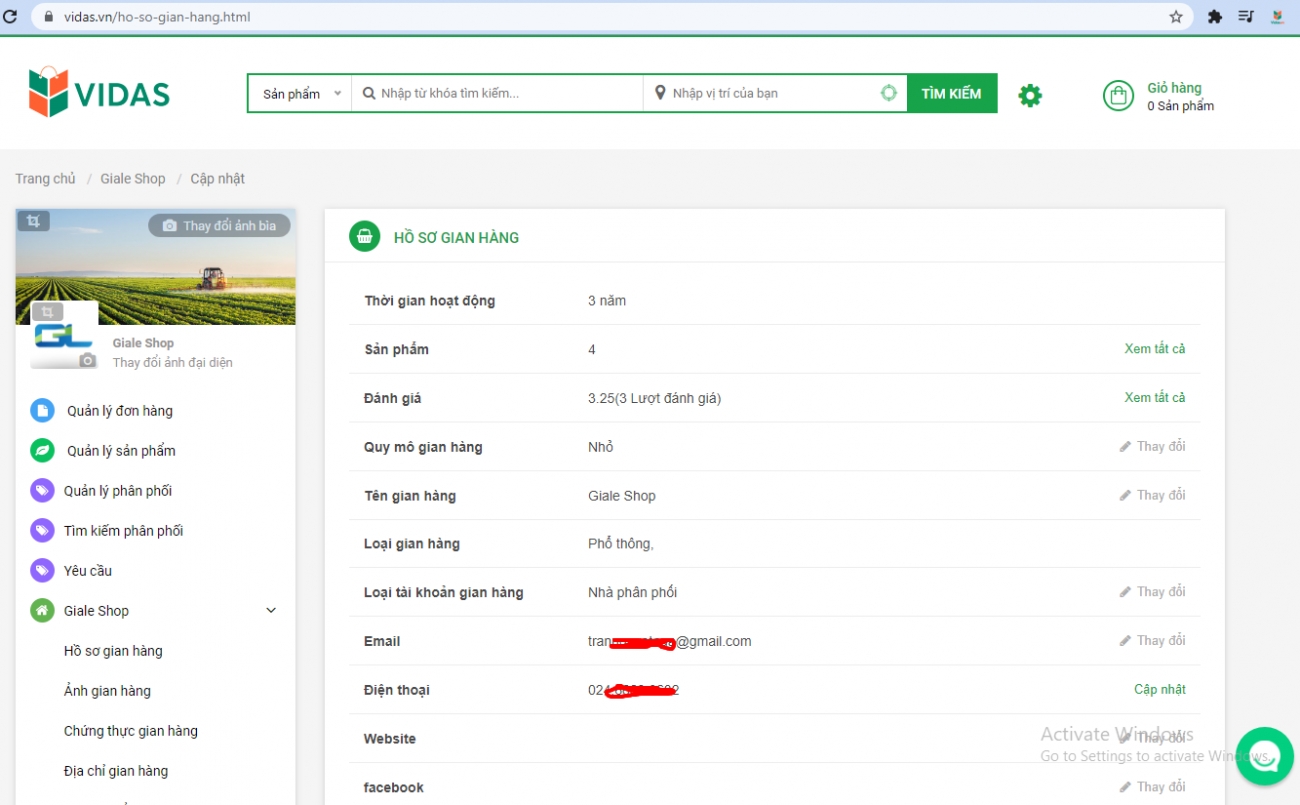Click Thay đổi ảnh bìa button

[x=220, y=226]
